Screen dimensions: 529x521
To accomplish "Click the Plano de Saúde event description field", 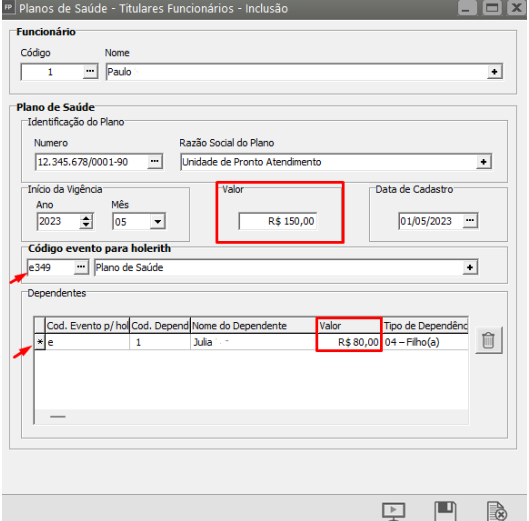I will tap(279, 268).
